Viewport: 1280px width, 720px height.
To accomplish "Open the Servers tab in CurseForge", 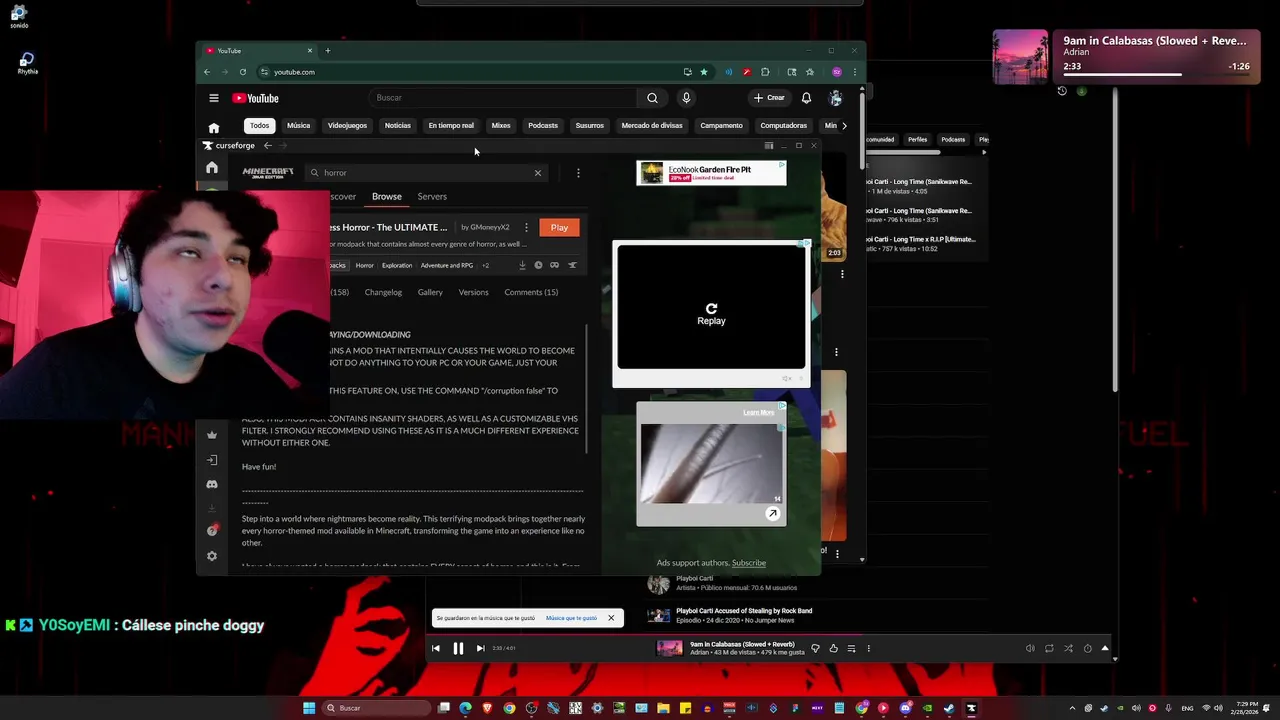I will pos(432,197).
